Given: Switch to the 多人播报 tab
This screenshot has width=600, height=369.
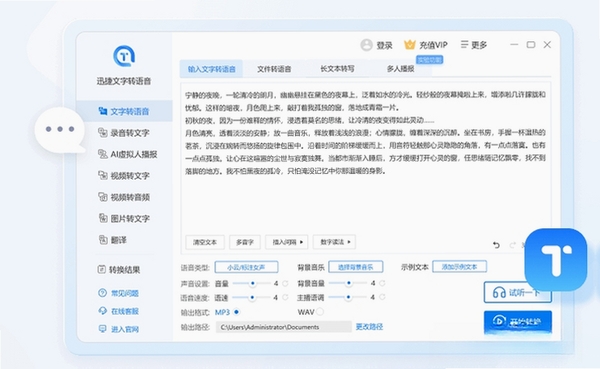Looking at the screenshot, I should tap(401, 69).
